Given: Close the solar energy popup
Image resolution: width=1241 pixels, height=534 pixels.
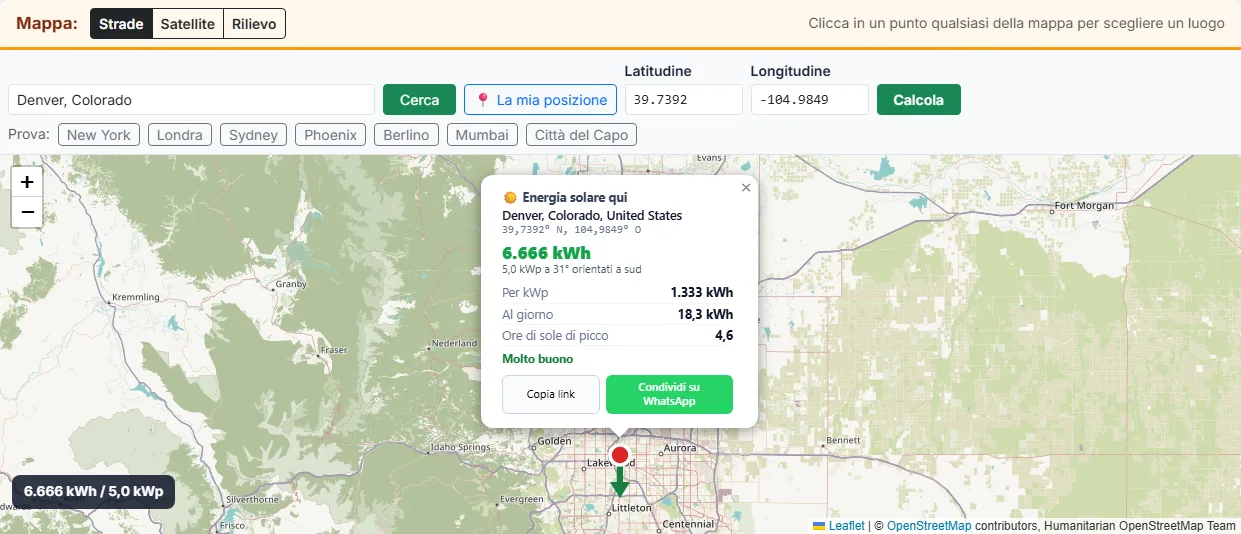Looking at the screenshot, I should click(x=746, y=187).
